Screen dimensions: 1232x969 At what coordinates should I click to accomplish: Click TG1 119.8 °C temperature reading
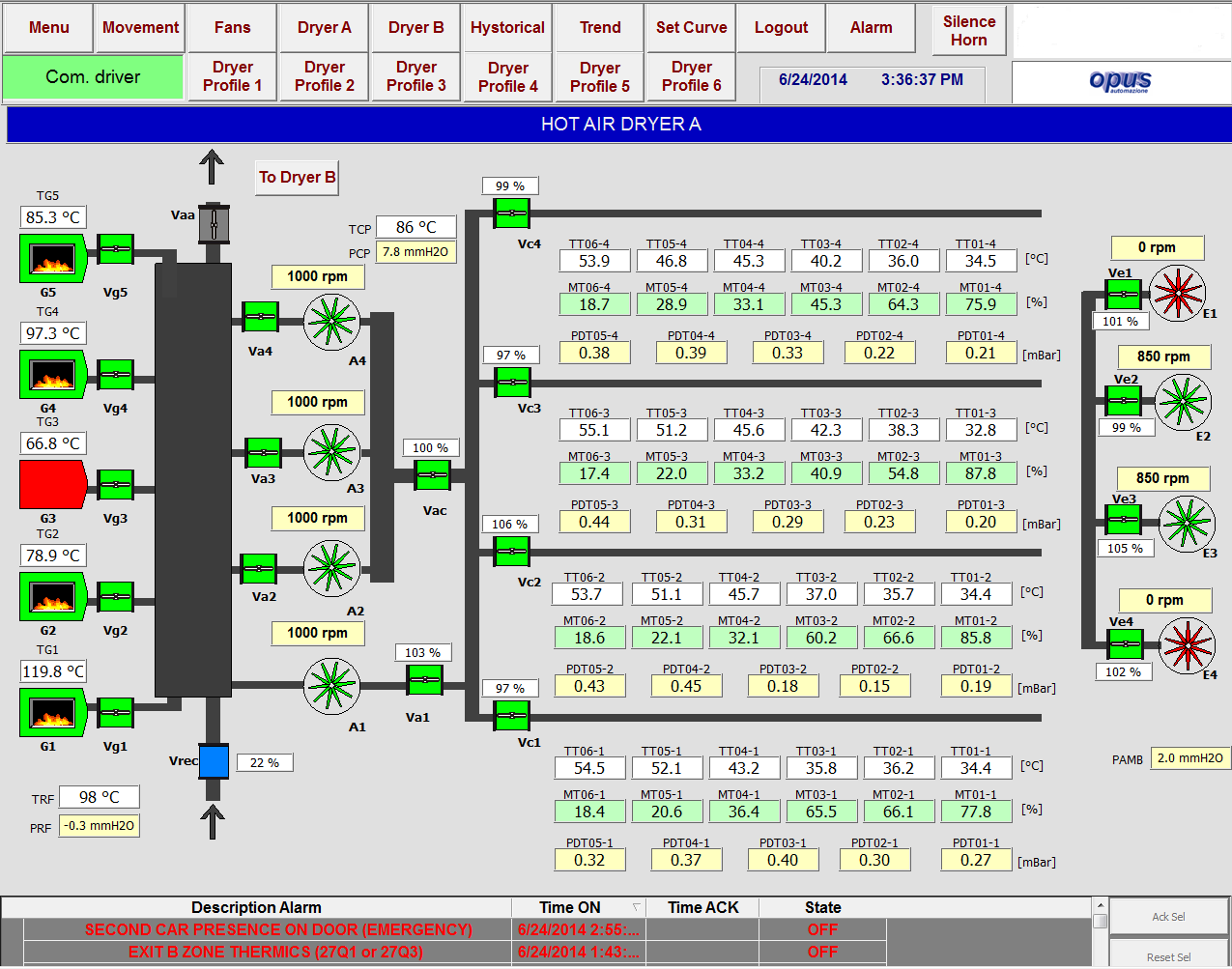tap(53, 671)
